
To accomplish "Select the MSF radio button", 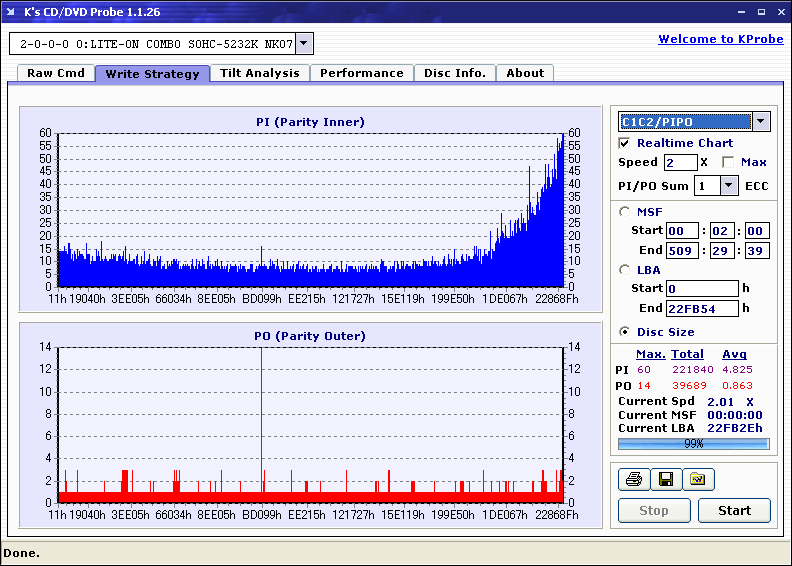I will [x=625, y=212].
